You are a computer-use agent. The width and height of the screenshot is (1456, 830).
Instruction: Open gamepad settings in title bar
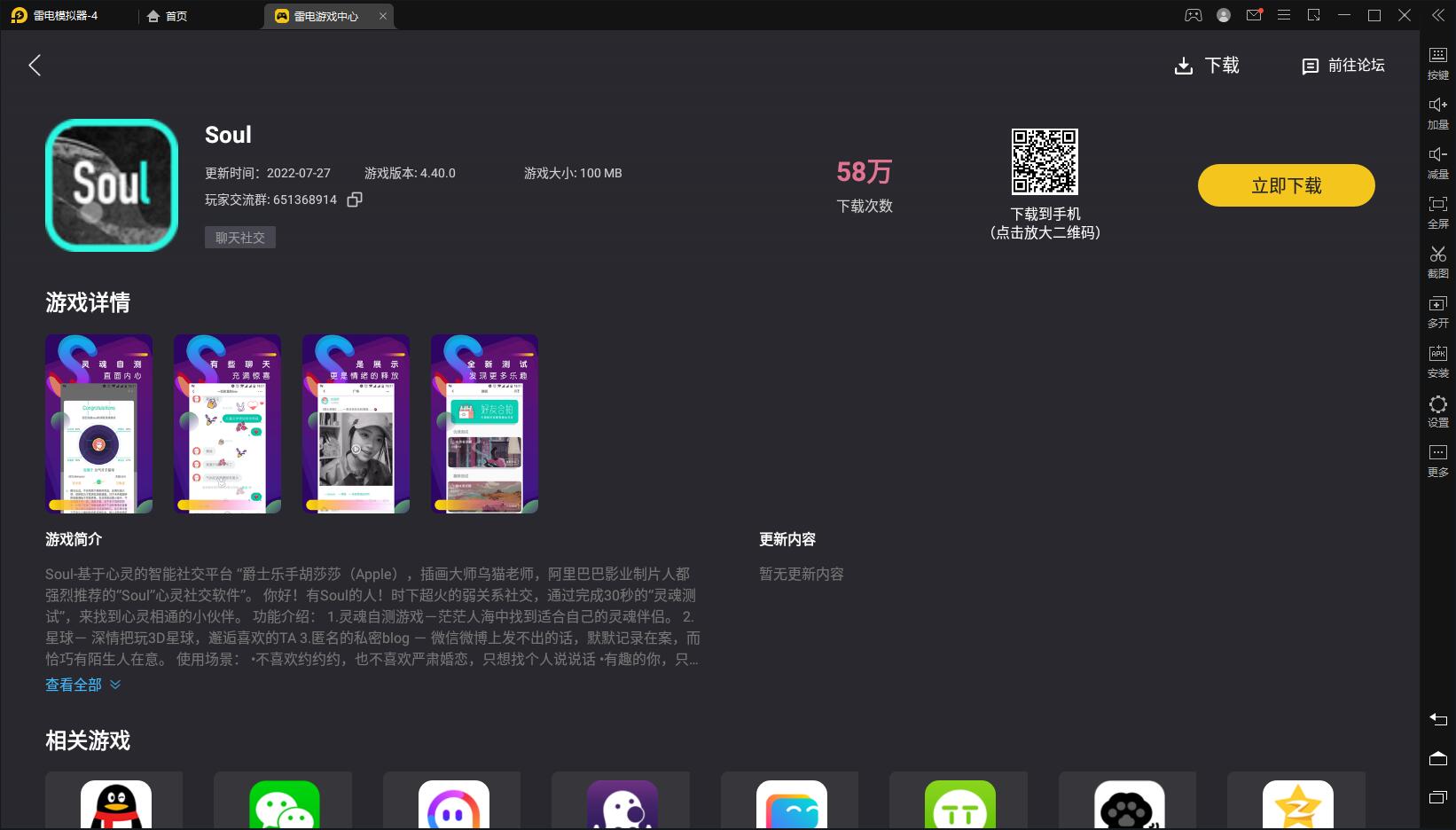pyautogui.click(x=1194, y=15)
